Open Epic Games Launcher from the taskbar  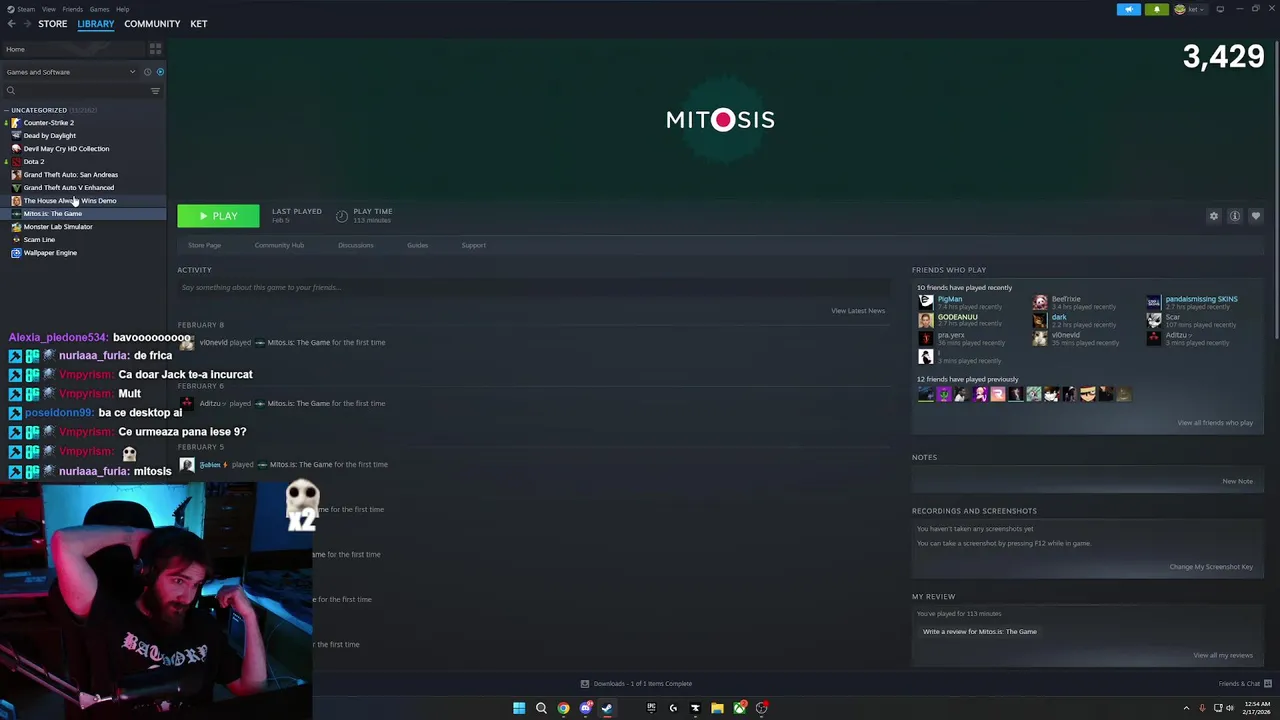651,708
